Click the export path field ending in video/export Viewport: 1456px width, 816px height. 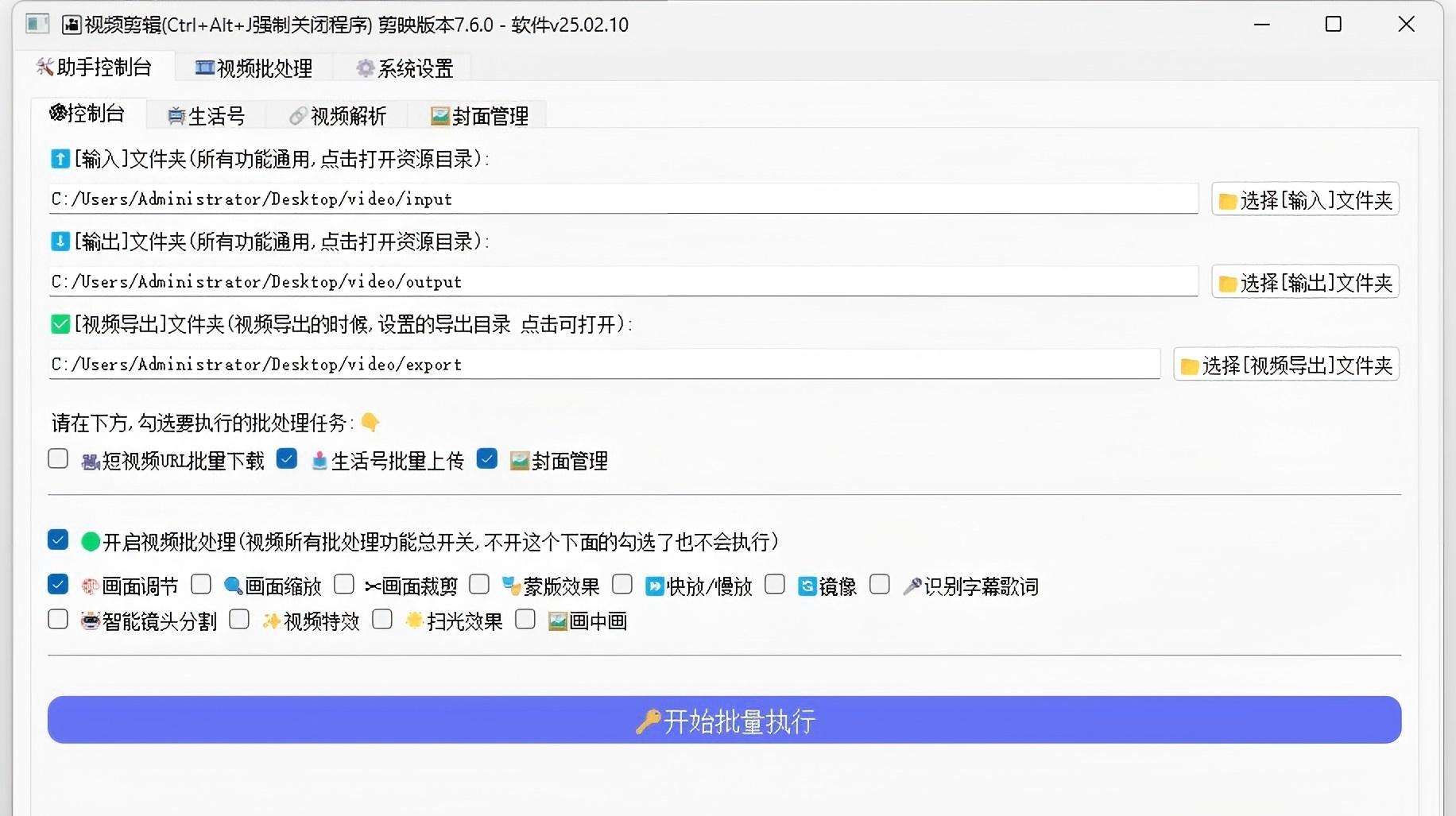(x=604, y=364)
